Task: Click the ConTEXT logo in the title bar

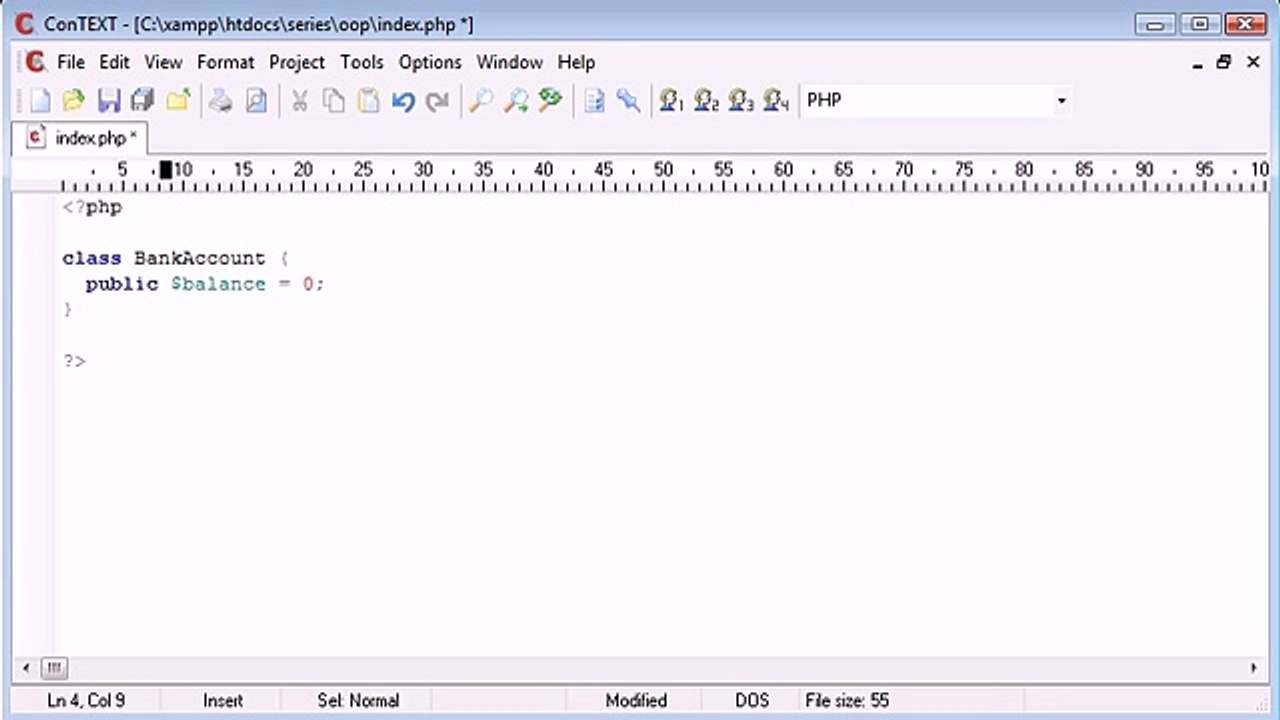Action: pos(25,24)
